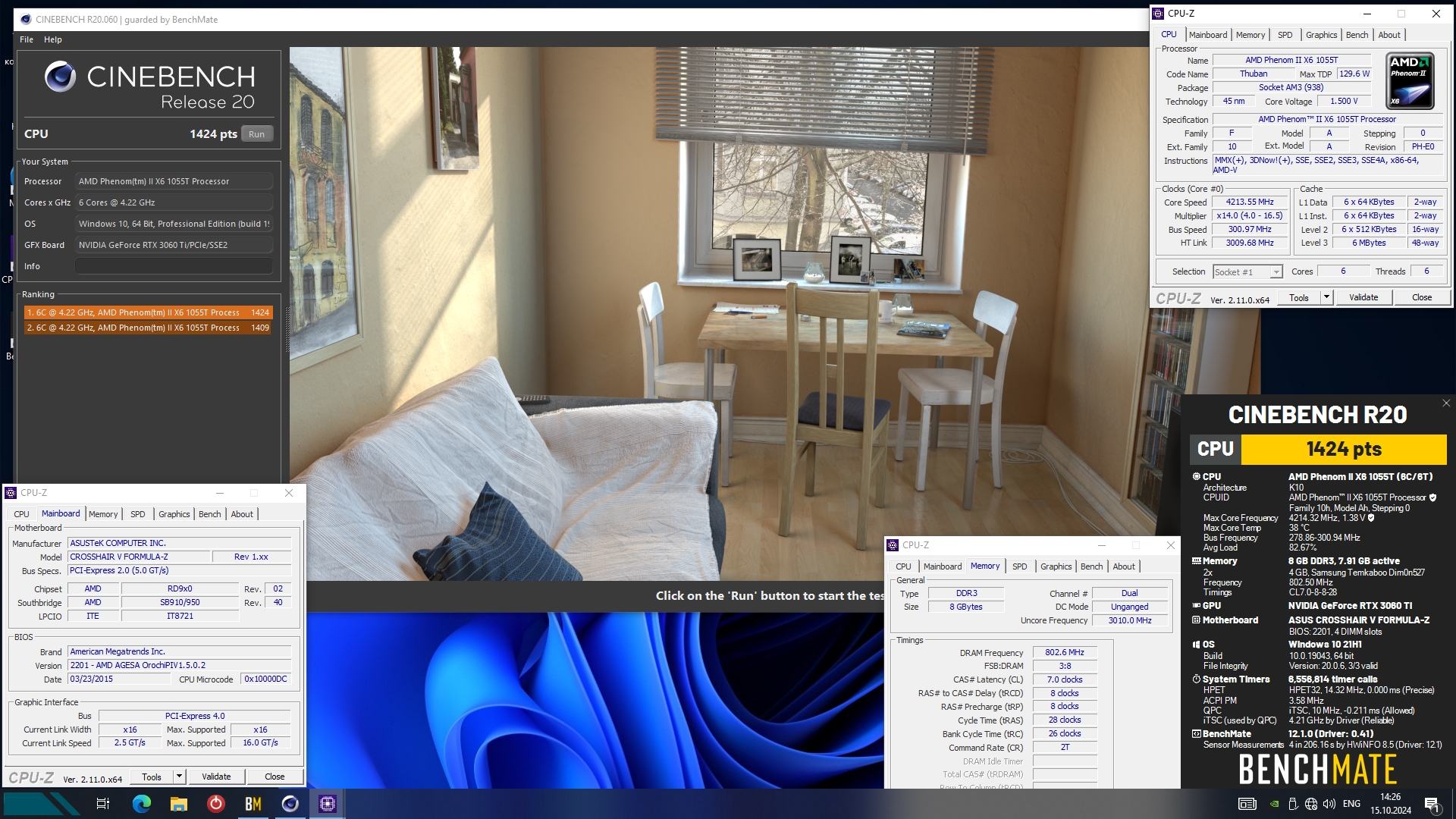Open the Help menu in Cinebench
1456x819 pixels.
pyautogui.click(x=53, y=39)
